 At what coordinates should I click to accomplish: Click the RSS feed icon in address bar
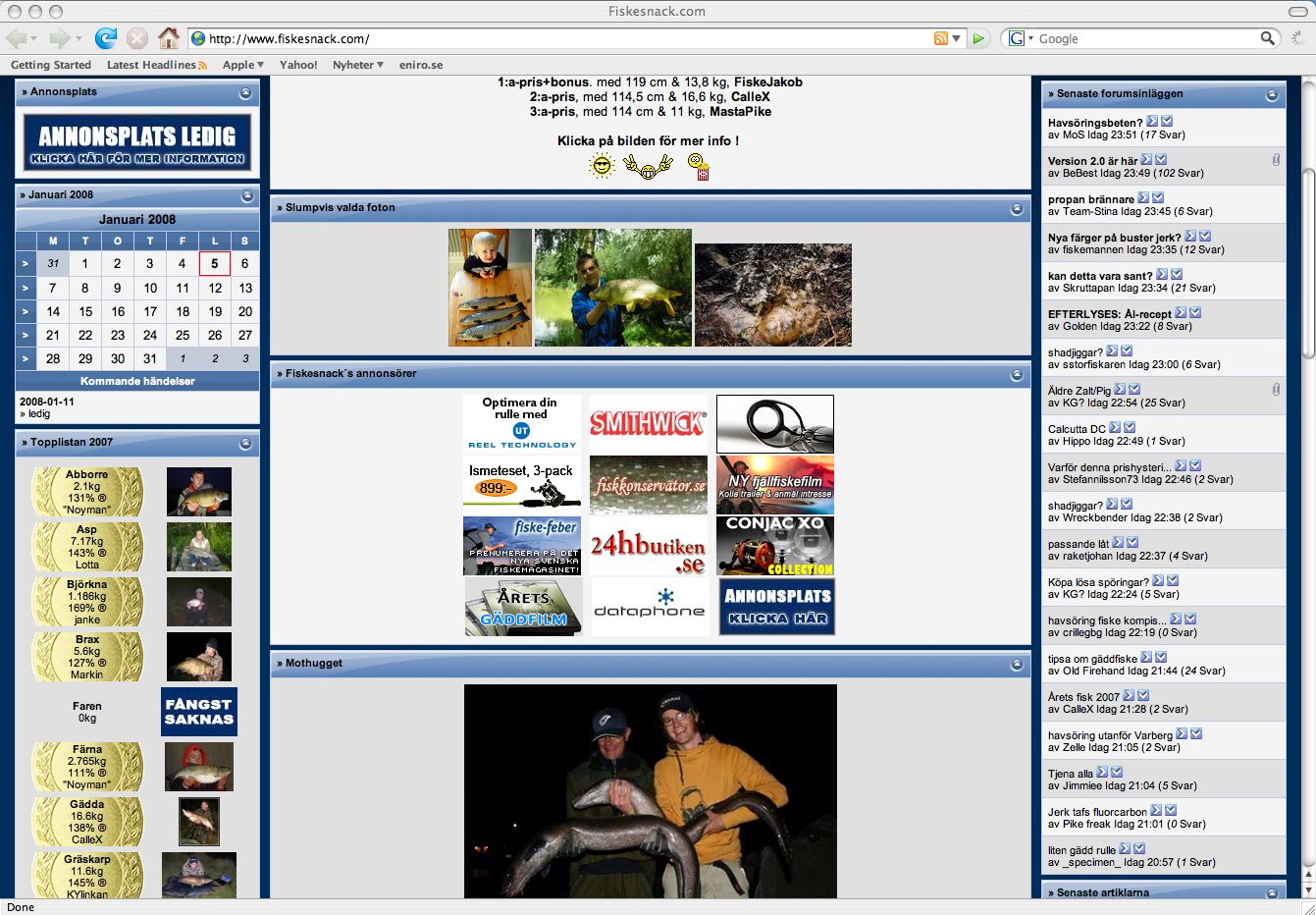click(x=940, y=38)
